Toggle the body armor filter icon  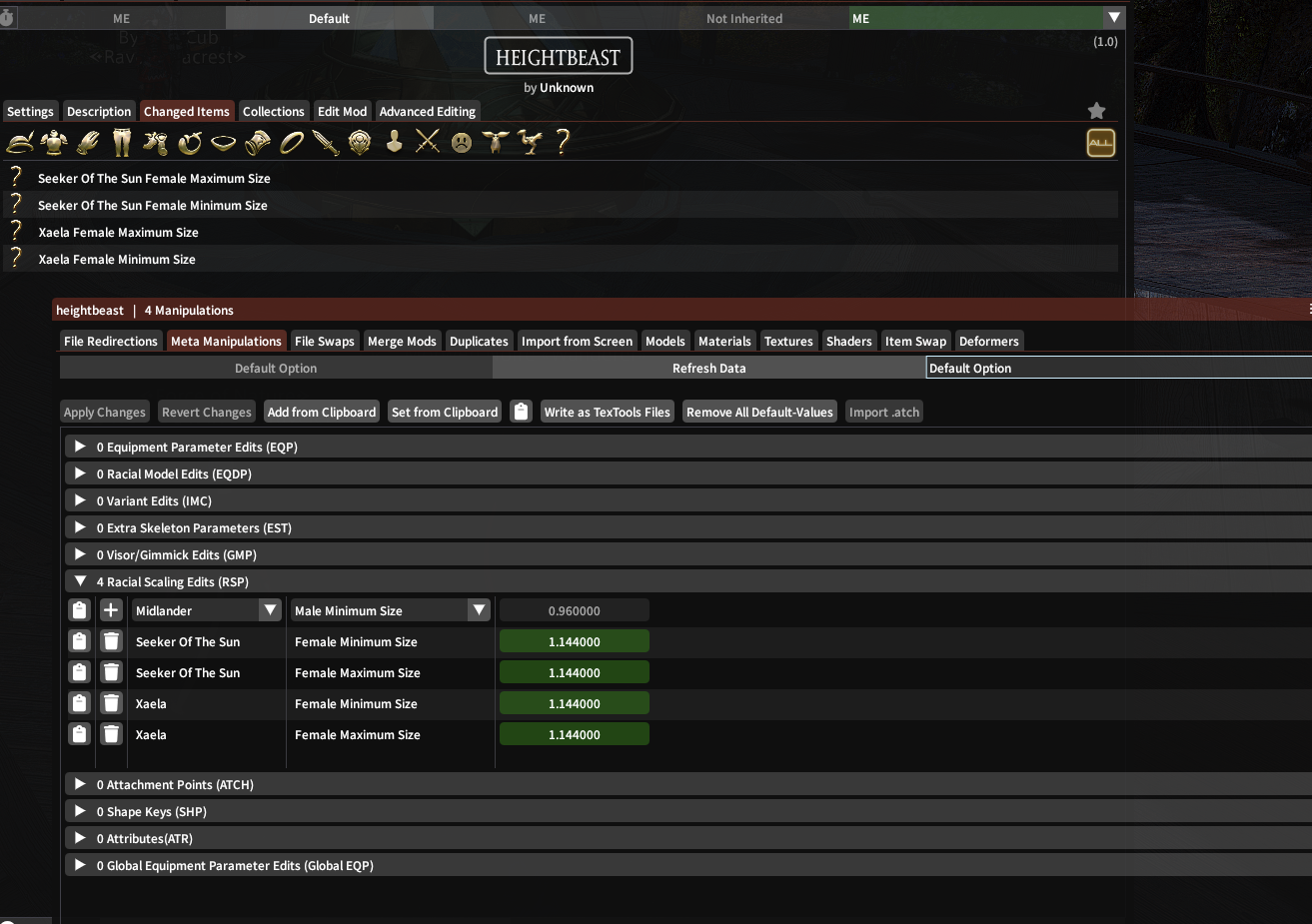pos(54,143)
